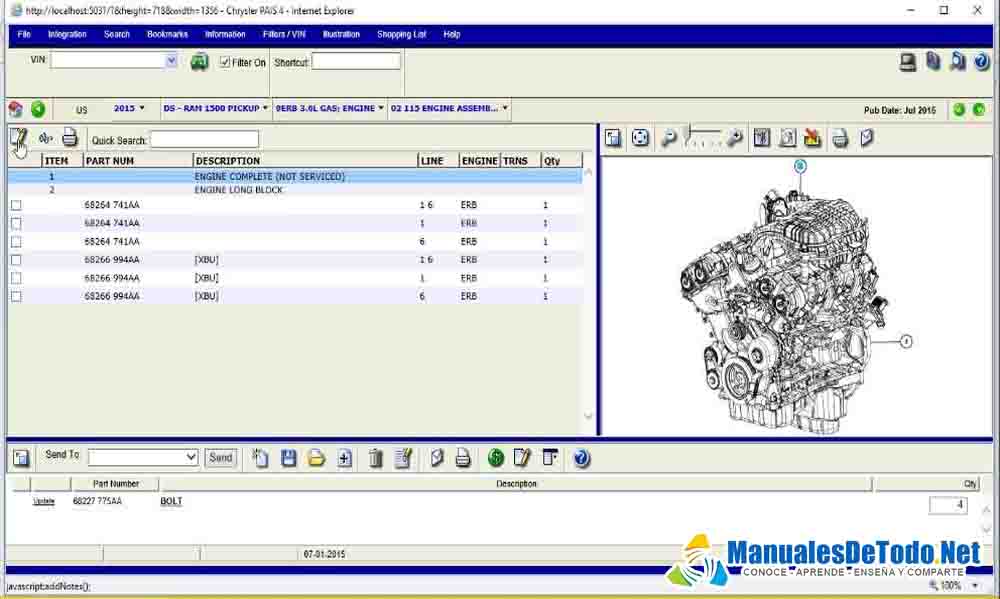Click the red and yellow illustration tool icon
This screenshot has width=1000, height=599.
coord(812,137)
